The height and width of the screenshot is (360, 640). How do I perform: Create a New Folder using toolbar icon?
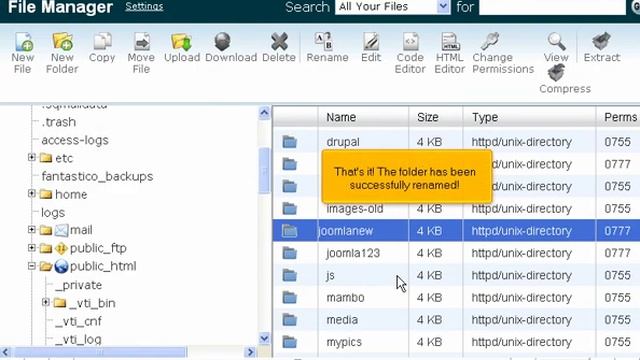tap(62, 42)
